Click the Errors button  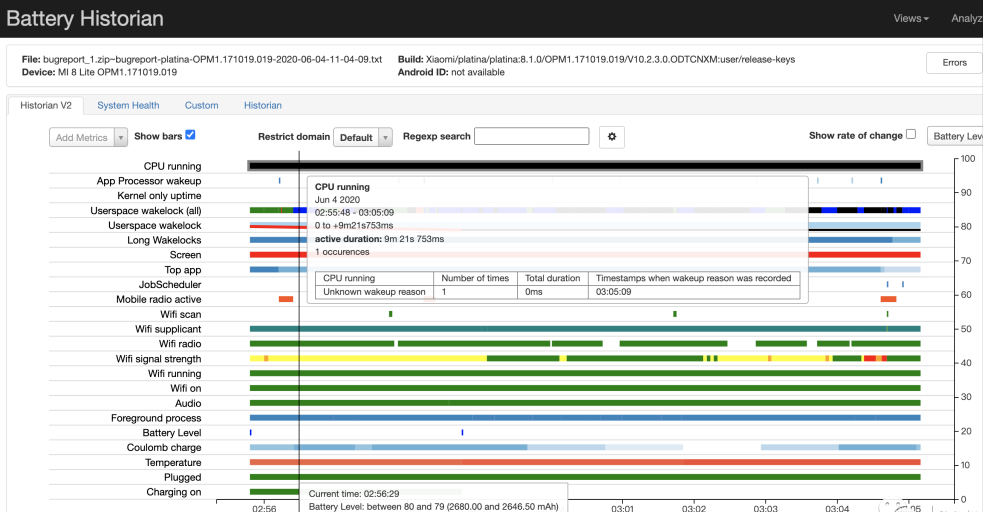click(954, 63)
